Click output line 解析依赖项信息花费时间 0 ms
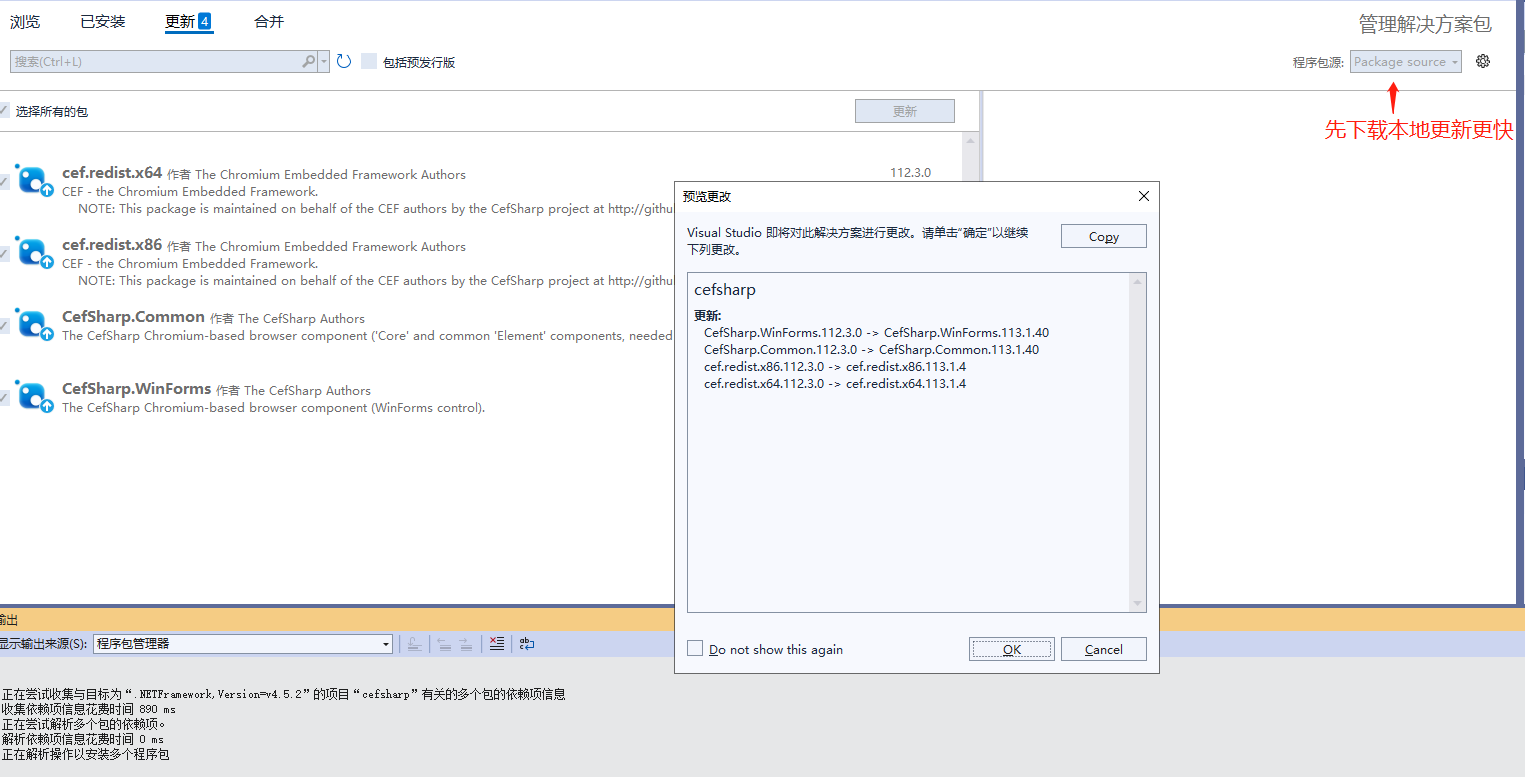The image size is (1525, 777). [82, 739]
